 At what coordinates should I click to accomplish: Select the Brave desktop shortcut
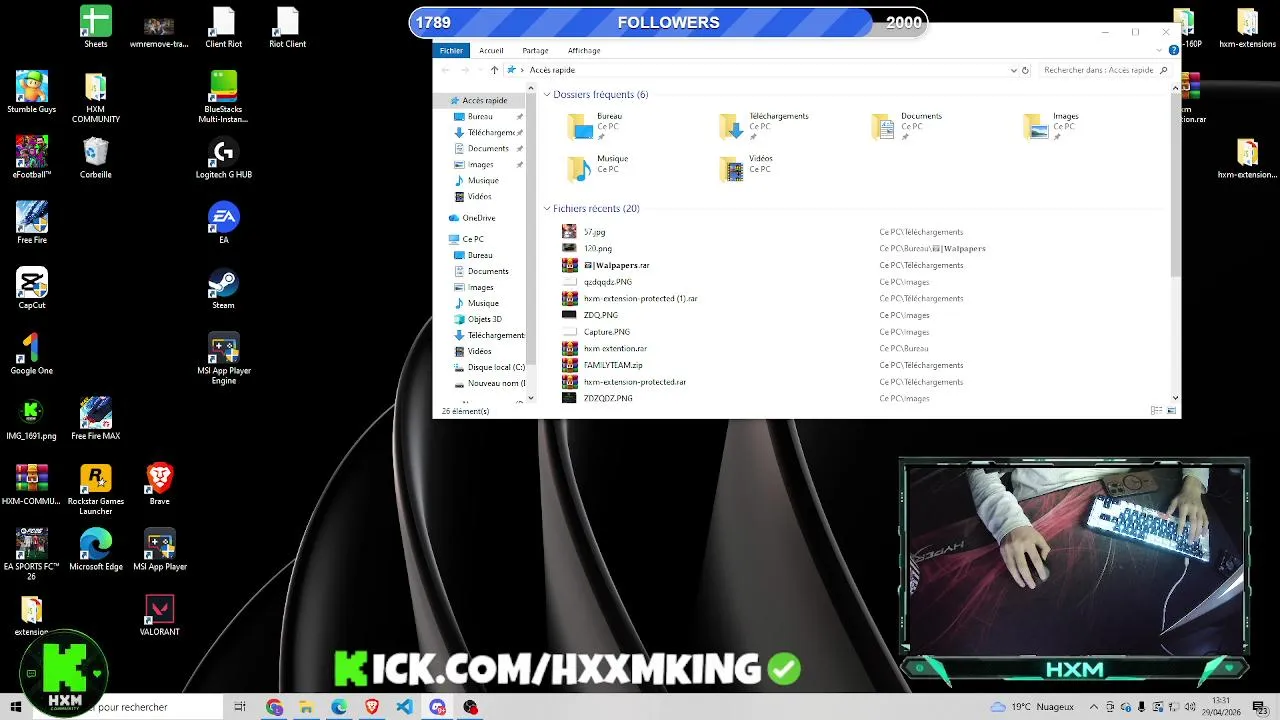coord(160,484)
